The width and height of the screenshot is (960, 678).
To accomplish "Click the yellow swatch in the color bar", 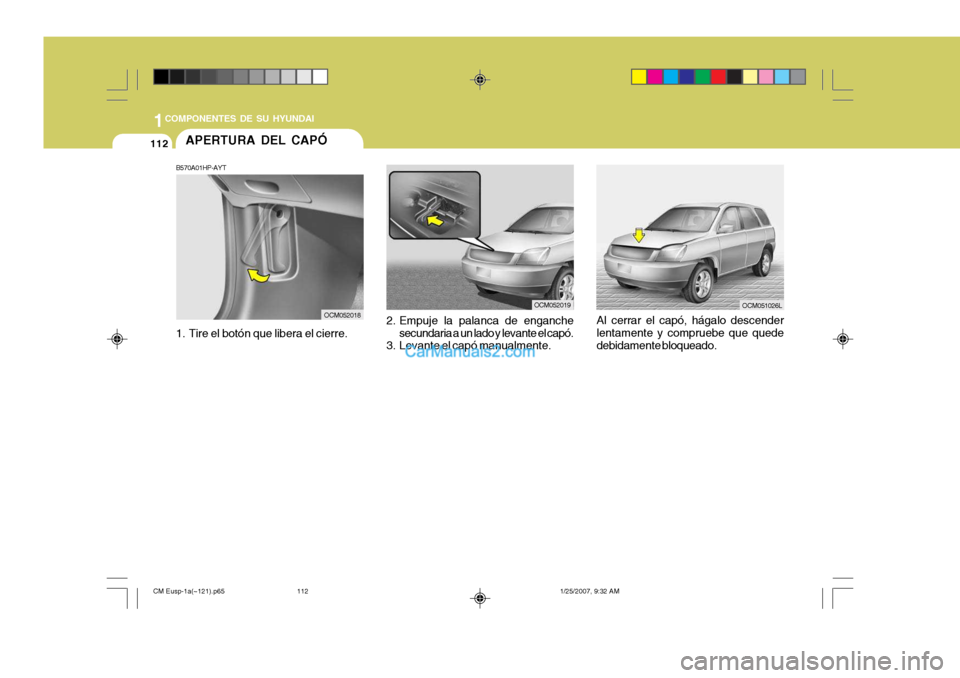I will (x=639, y=77).
